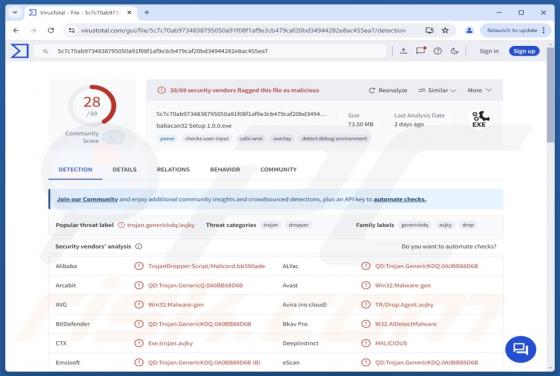
Task: Expand the Similar dropdown
Action: click(437, 90)
